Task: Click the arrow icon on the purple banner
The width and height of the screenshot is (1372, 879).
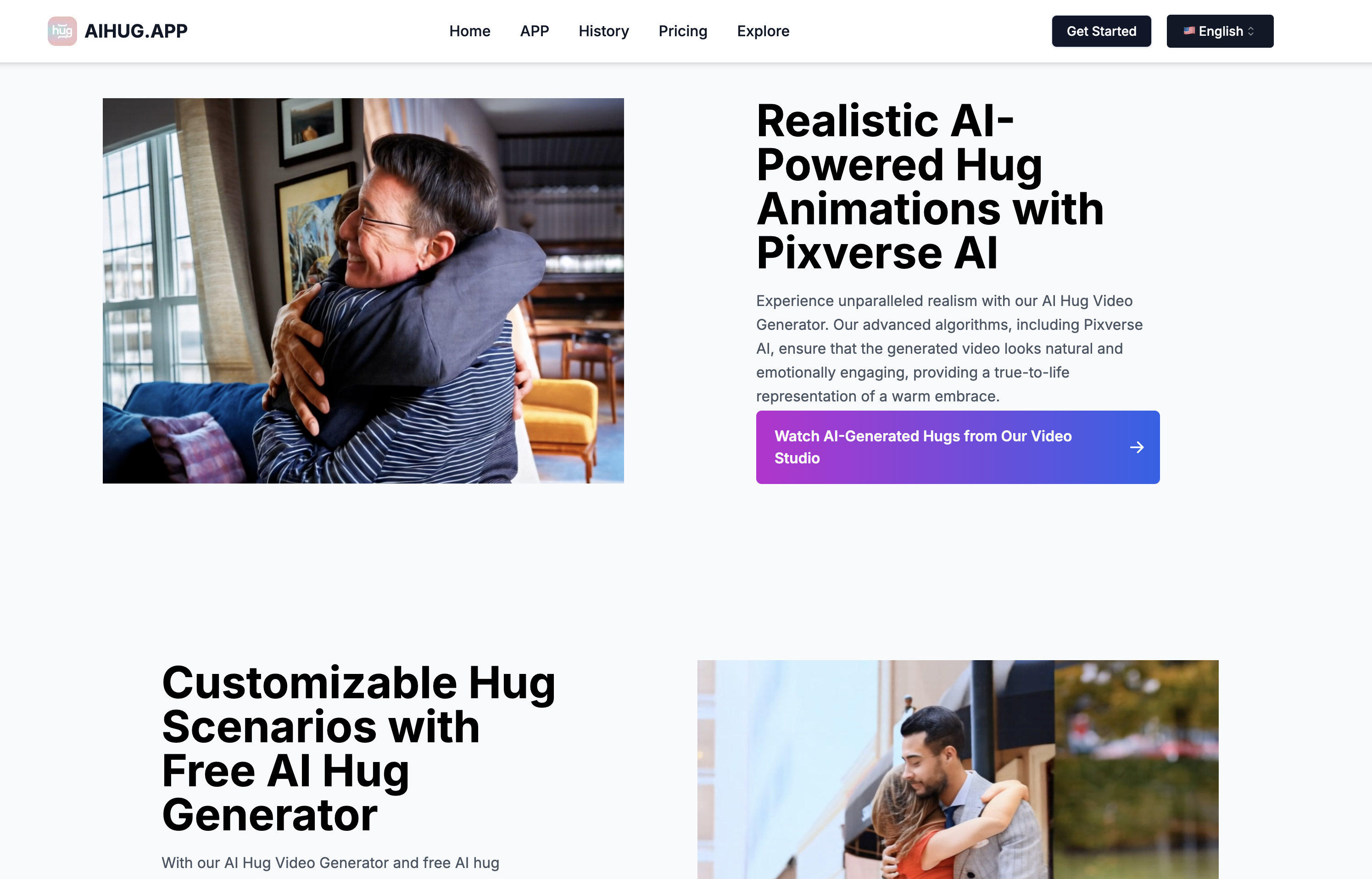Action: click(1136, 447)
